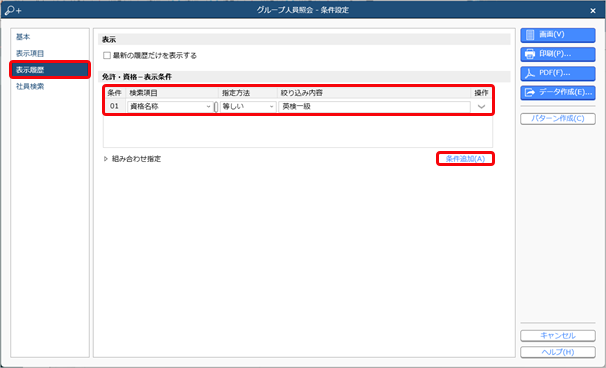Open the 検索項目 dropdown showing 資格名称

[170, 106]
